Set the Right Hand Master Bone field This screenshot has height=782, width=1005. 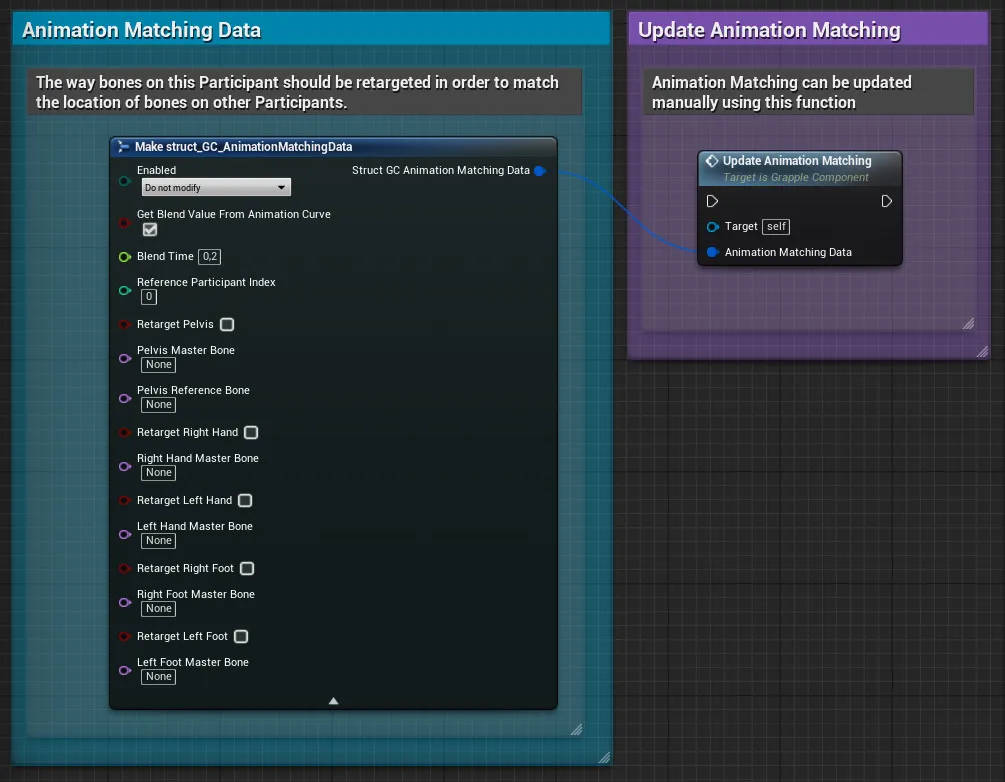click(x=158, y=472)
